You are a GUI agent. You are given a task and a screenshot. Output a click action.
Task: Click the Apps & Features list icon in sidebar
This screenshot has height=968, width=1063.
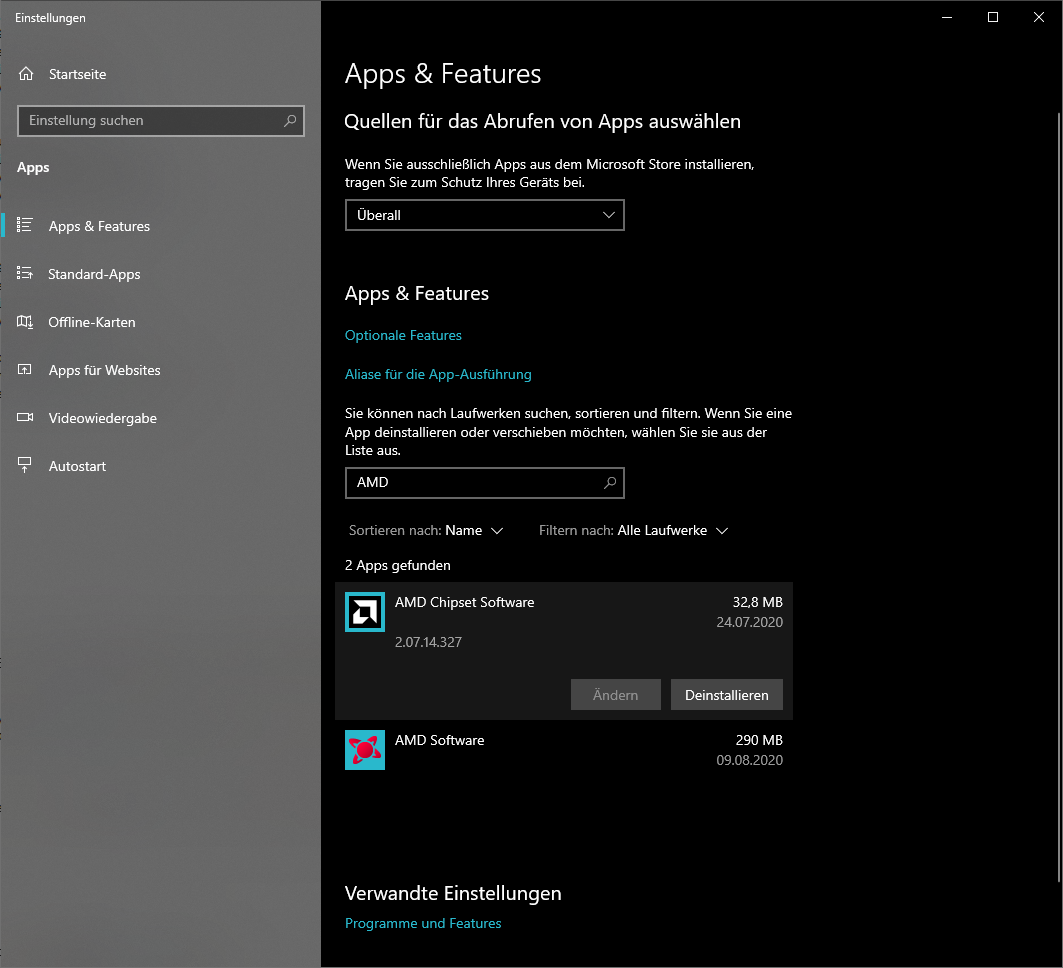coord(24,225)
